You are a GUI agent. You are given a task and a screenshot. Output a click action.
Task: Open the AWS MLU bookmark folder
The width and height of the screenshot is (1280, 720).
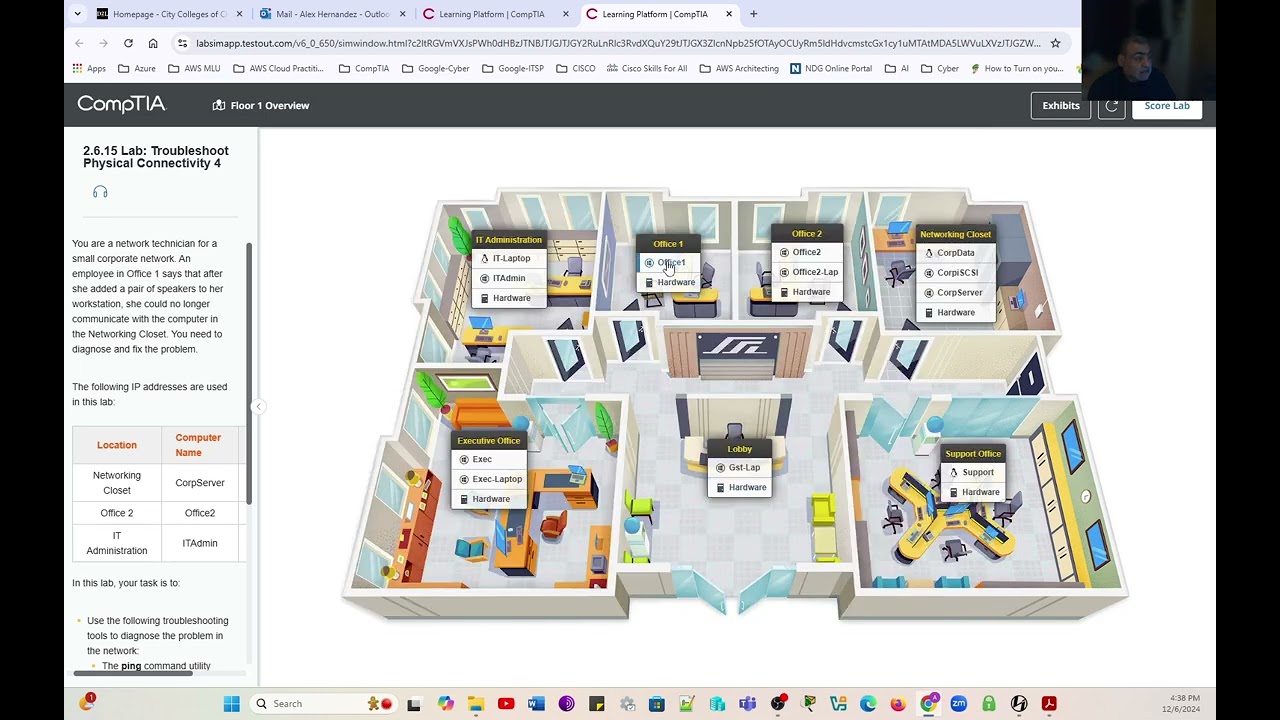[194, 69]
